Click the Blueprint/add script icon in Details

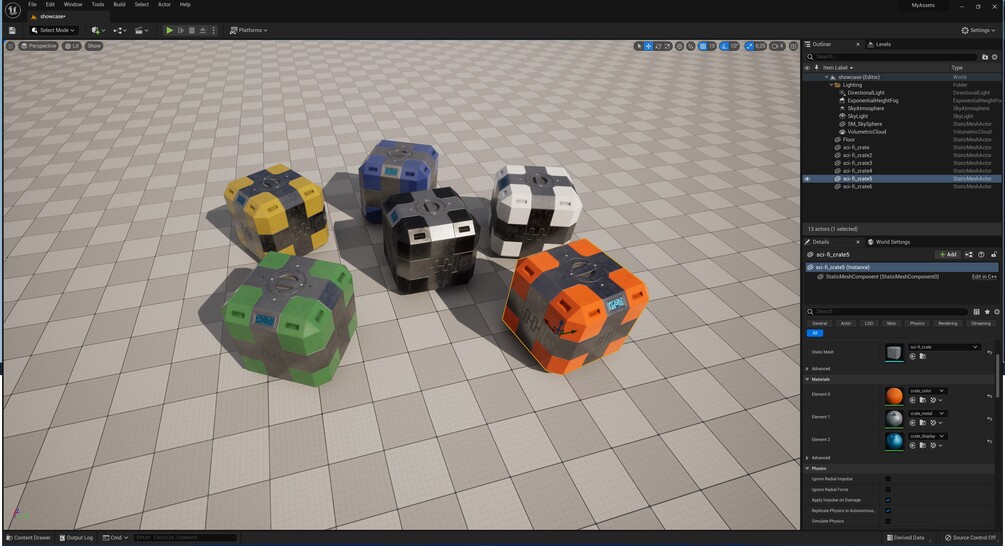968,254
